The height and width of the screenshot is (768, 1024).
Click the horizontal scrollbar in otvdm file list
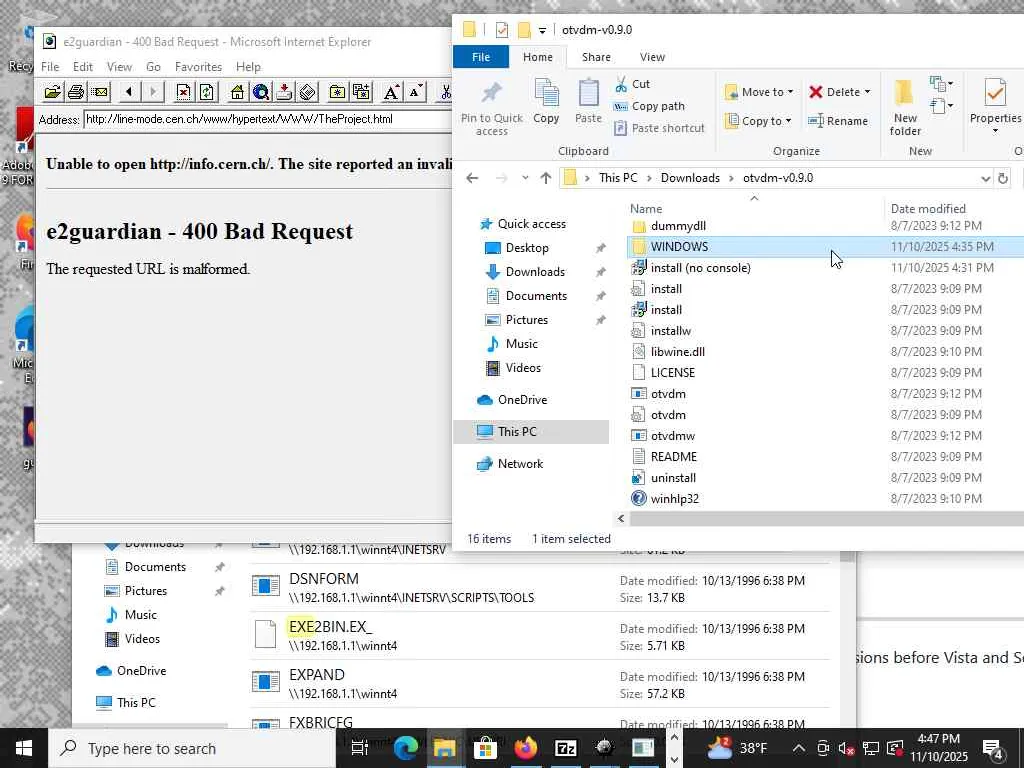(827, 519)
